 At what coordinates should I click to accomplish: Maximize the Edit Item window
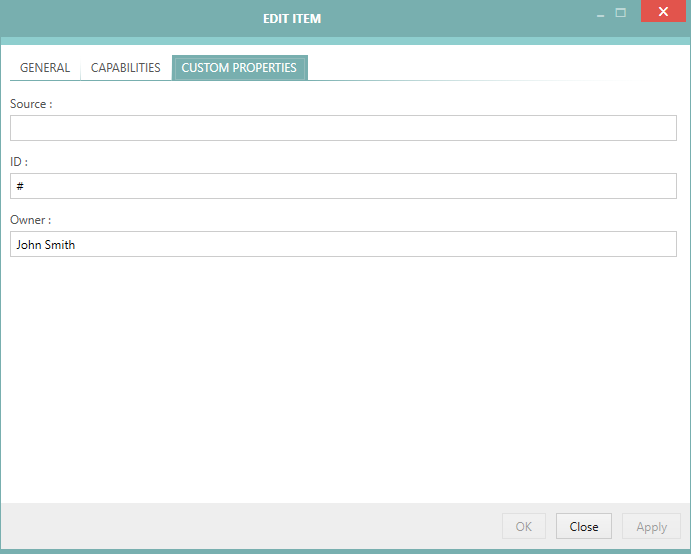(x=621, y=13)
